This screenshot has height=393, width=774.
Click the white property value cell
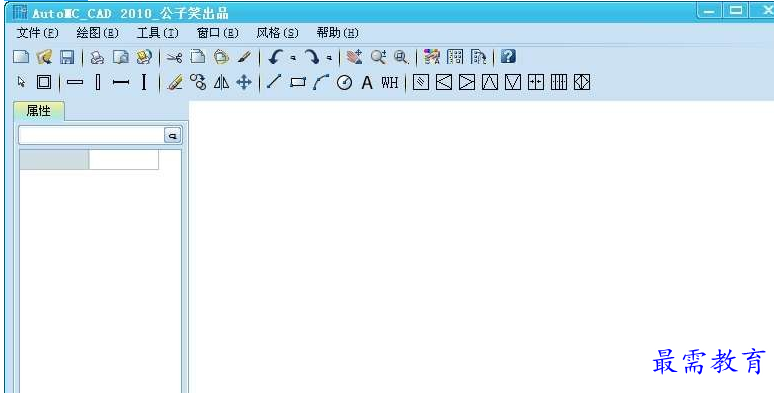(x=123, y=160)
